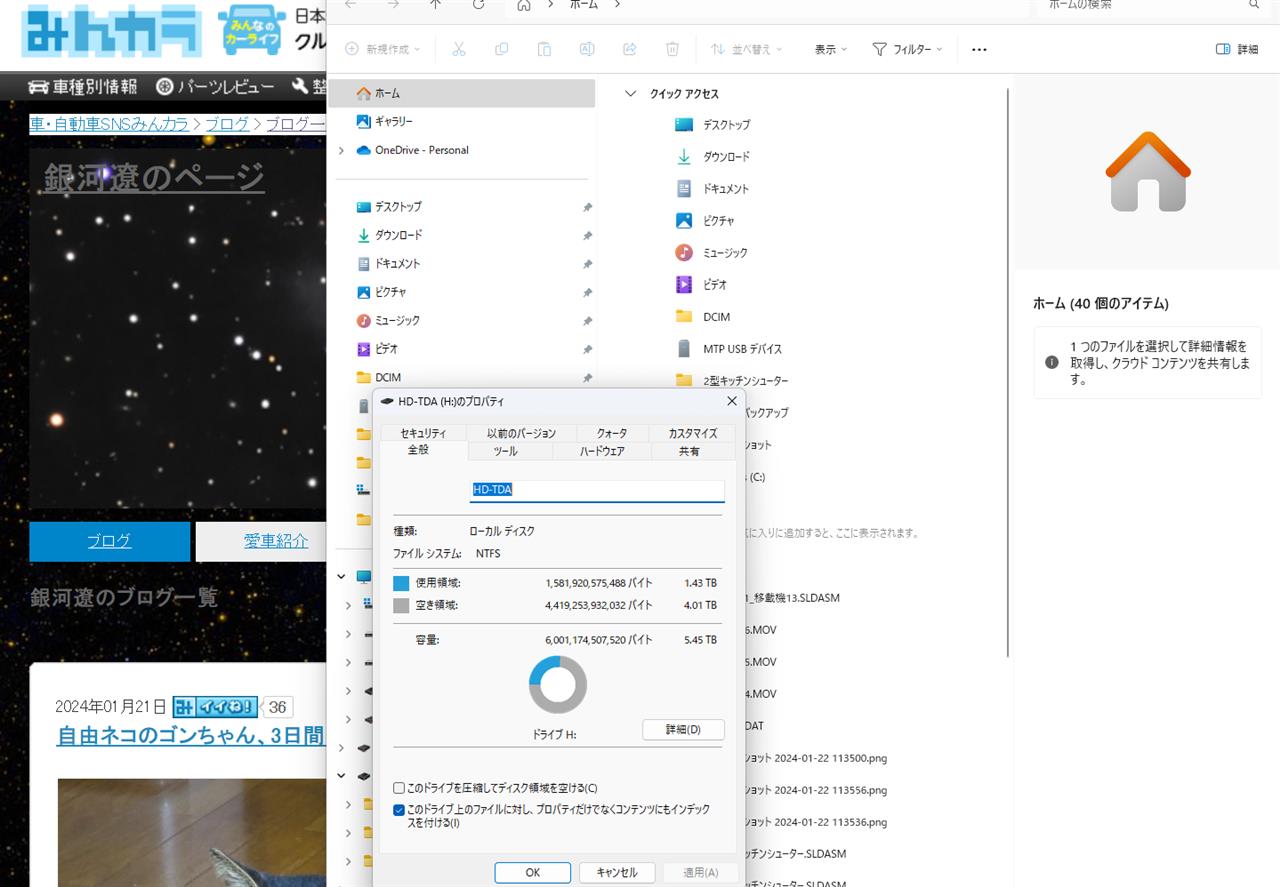Viewport: 1280px width, 887px height.
Task: Open the 表示 view dropdown
Action: [831, 49]
